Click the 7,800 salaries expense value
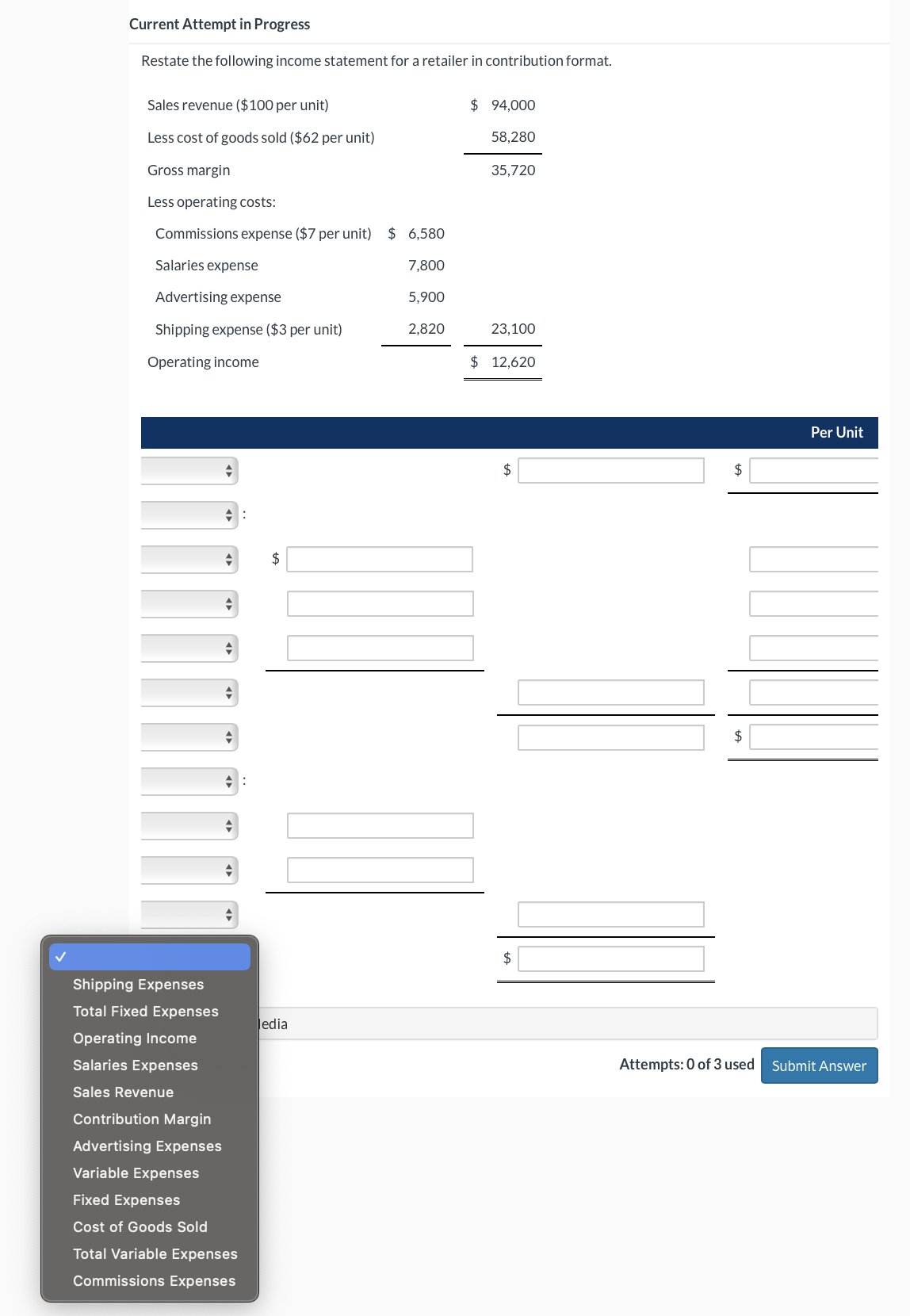The image size is (910, 1316). pos(426,265)
